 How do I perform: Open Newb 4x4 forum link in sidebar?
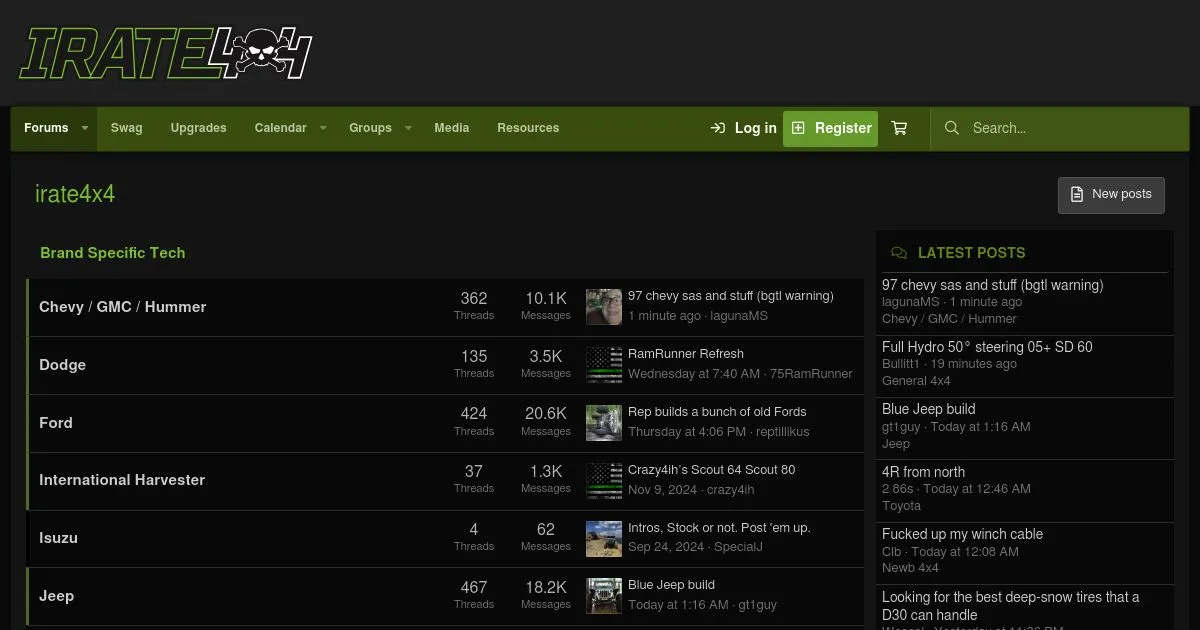[910, 568]
